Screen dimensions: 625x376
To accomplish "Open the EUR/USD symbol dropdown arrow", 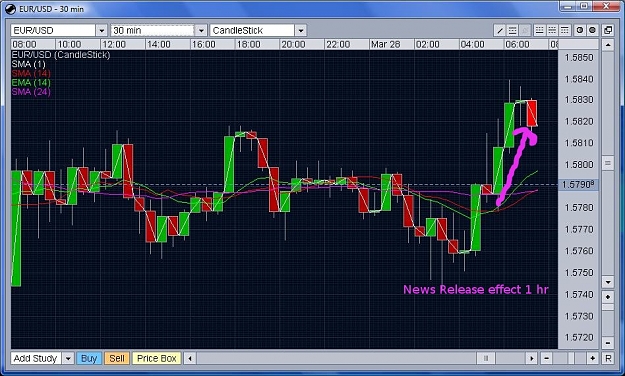I will tap(102, 30).
